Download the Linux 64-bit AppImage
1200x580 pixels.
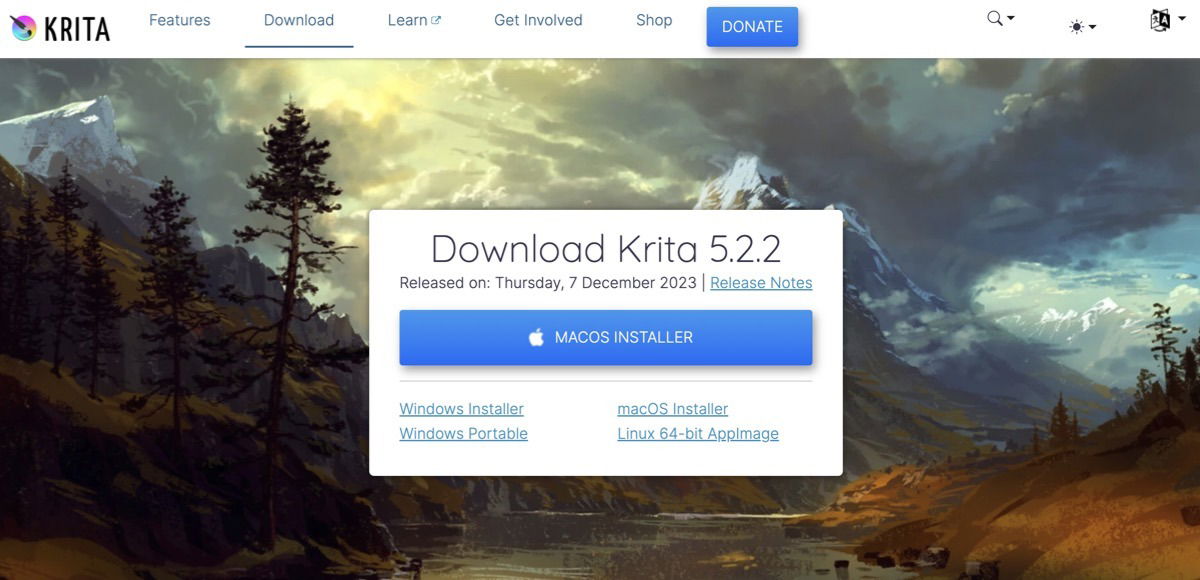point(698,433)
